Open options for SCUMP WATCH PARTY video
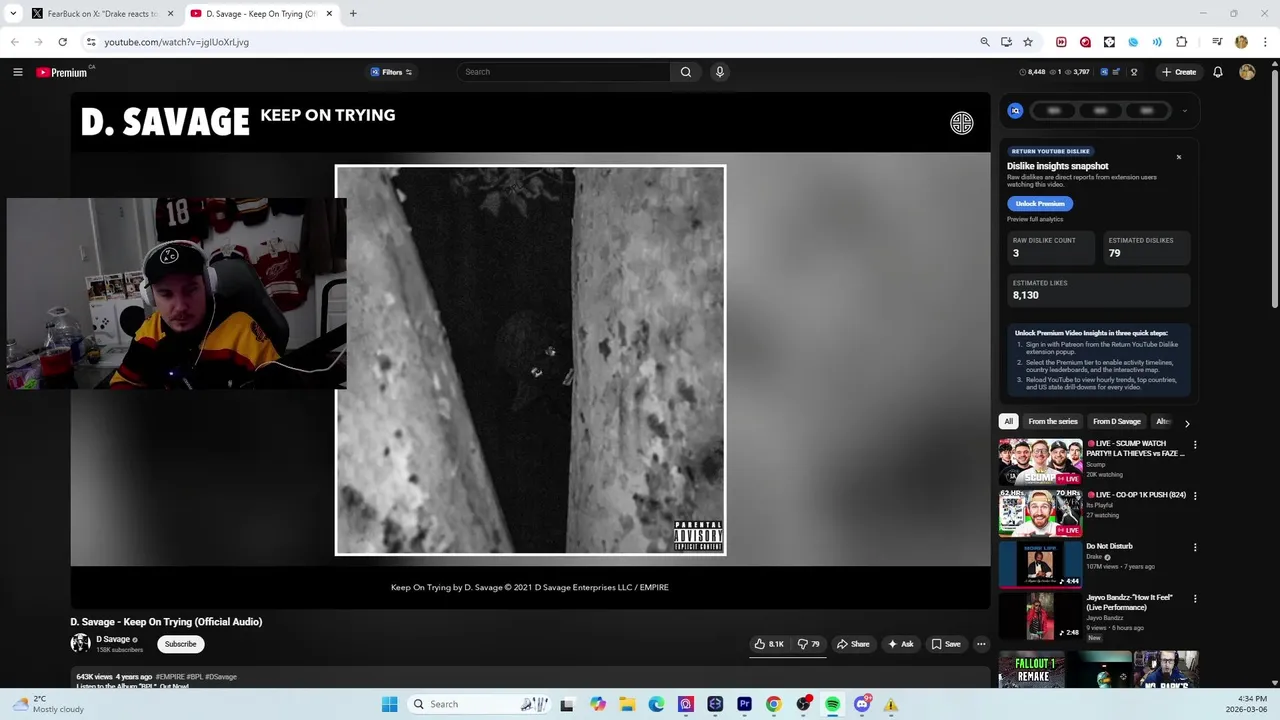The height and width of the screenshot is (720, 1280). tap(1194, 444)
